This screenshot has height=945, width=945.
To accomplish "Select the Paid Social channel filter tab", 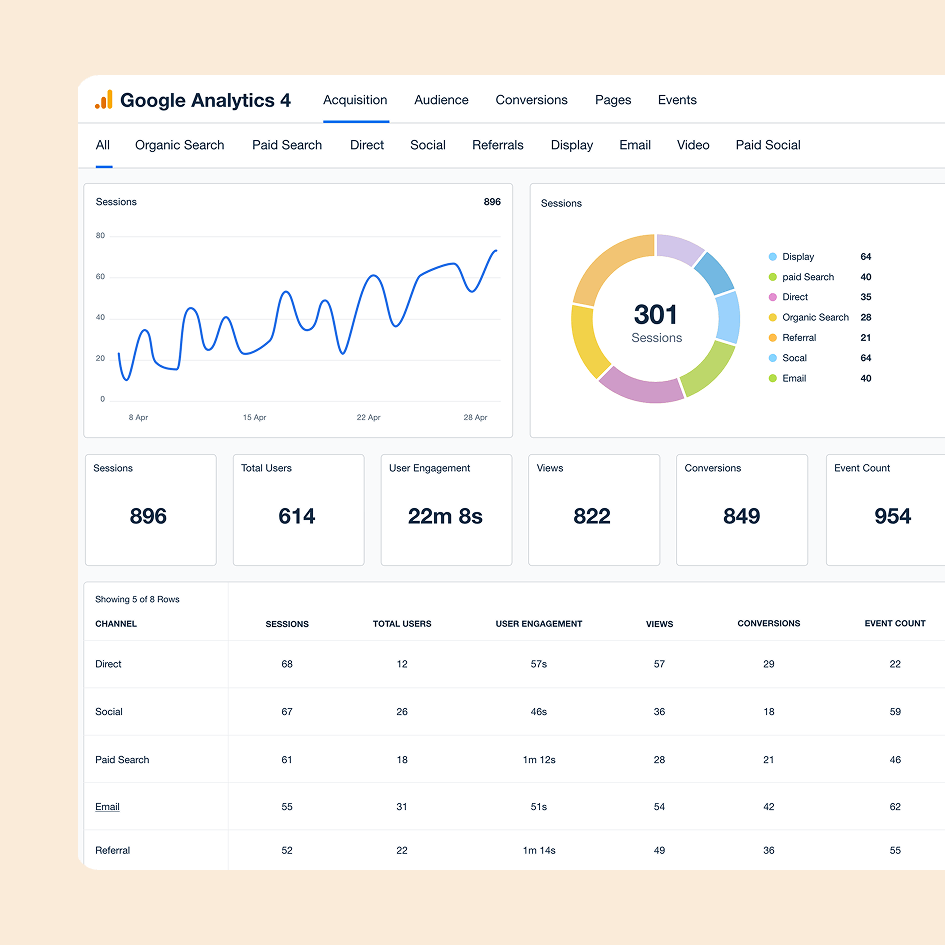I will 768,145.
